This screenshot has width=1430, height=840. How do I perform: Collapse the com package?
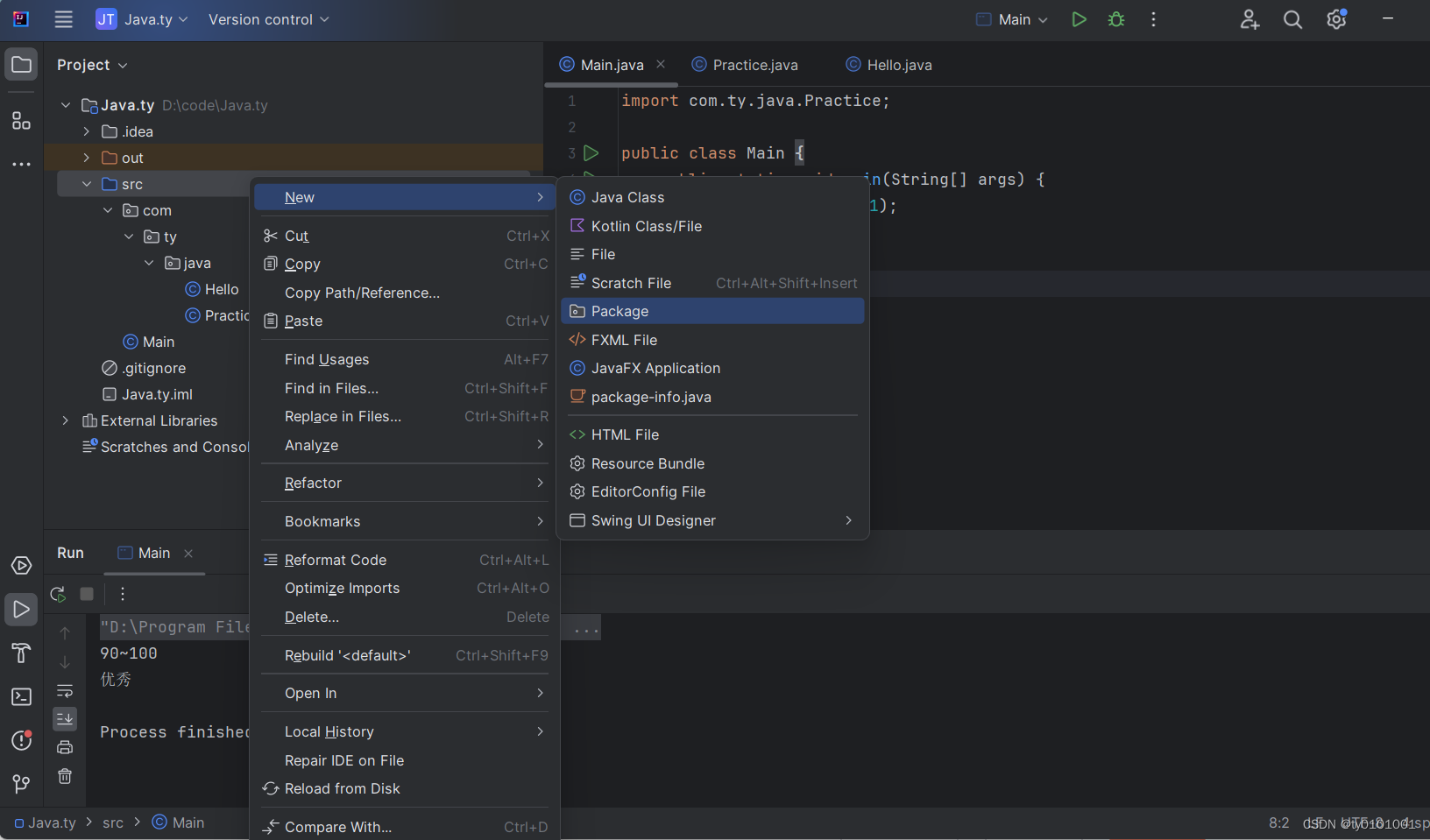[108, 210]
